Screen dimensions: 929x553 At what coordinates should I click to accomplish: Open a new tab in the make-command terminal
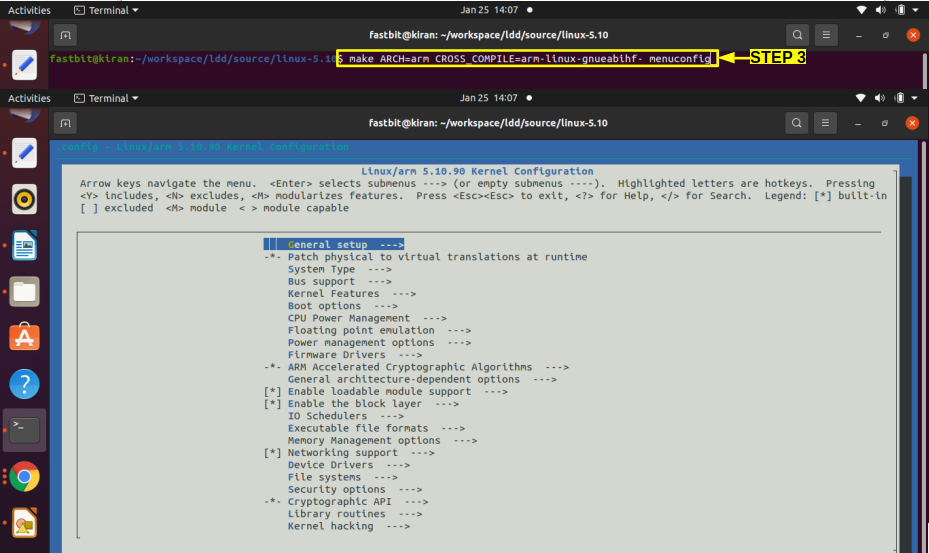tap(66, 36)
